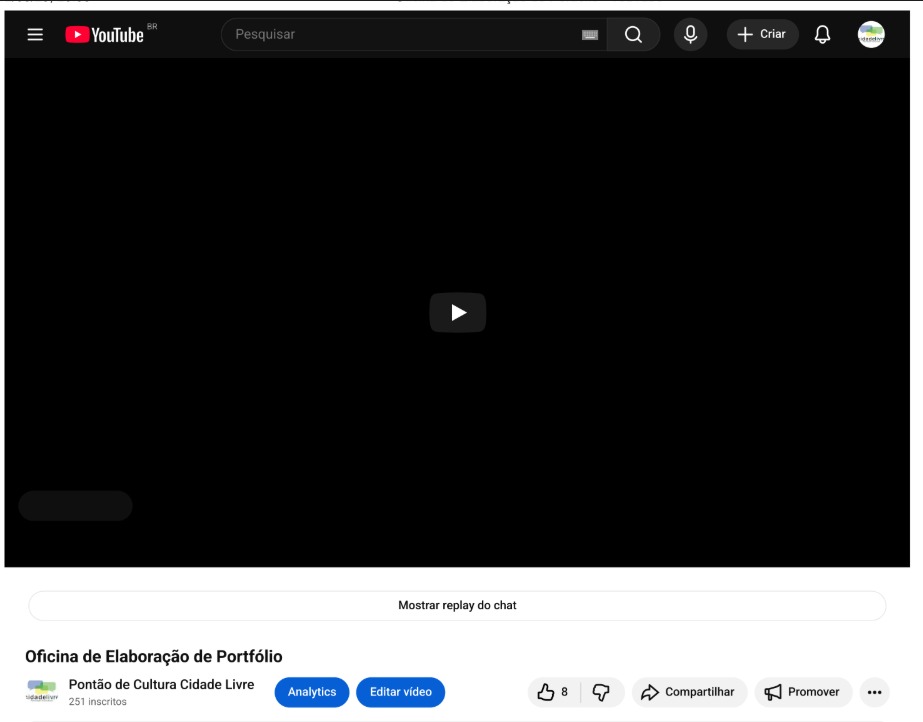Screen dimensions: 923x722
Task: Click the channel logo beside channel name
Action: 42,692
